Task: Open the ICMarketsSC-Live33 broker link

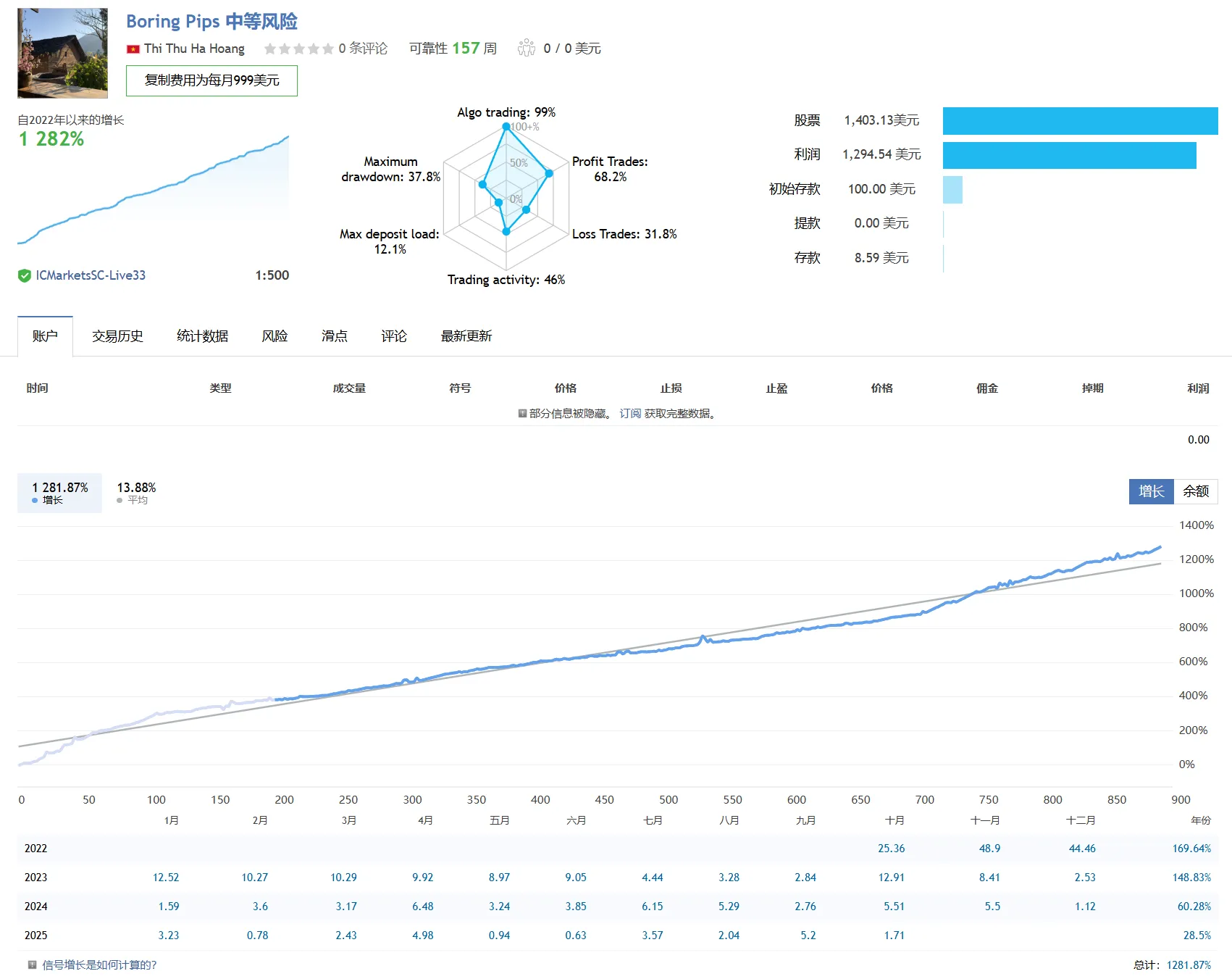Action: (x=91, y=275)
